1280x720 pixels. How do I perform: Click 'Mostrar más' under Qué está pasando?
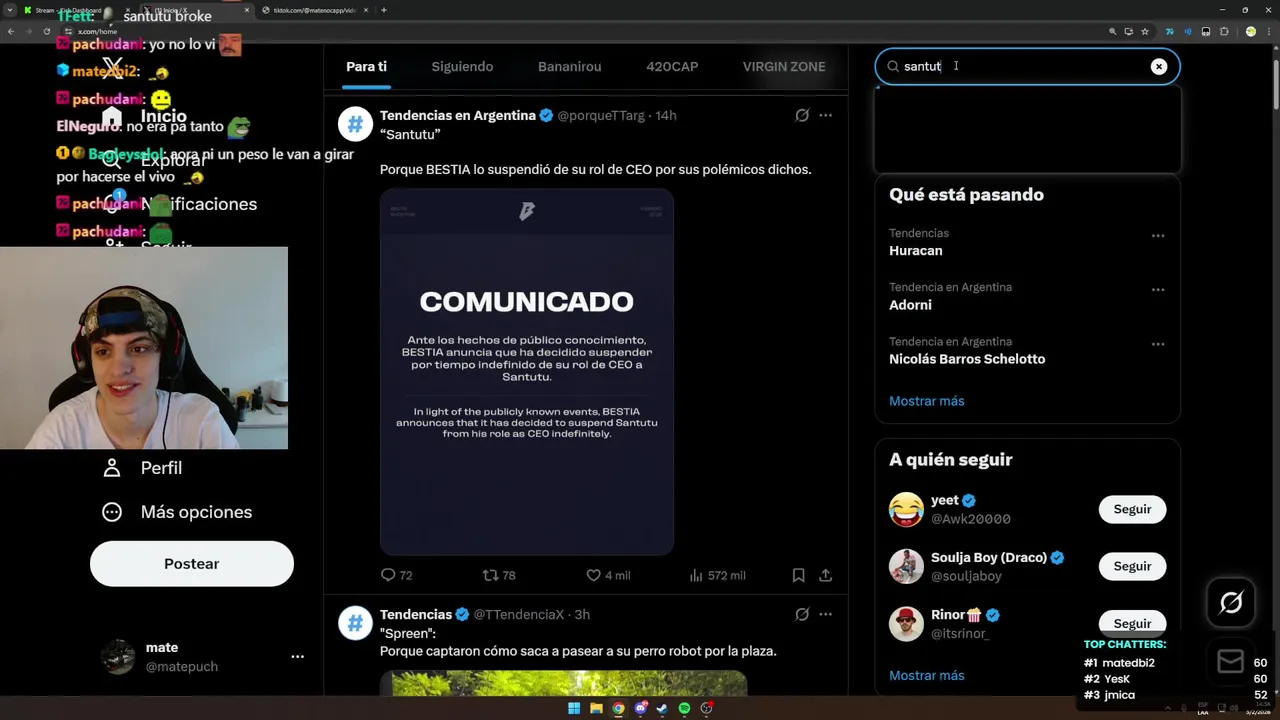[927, 401]
